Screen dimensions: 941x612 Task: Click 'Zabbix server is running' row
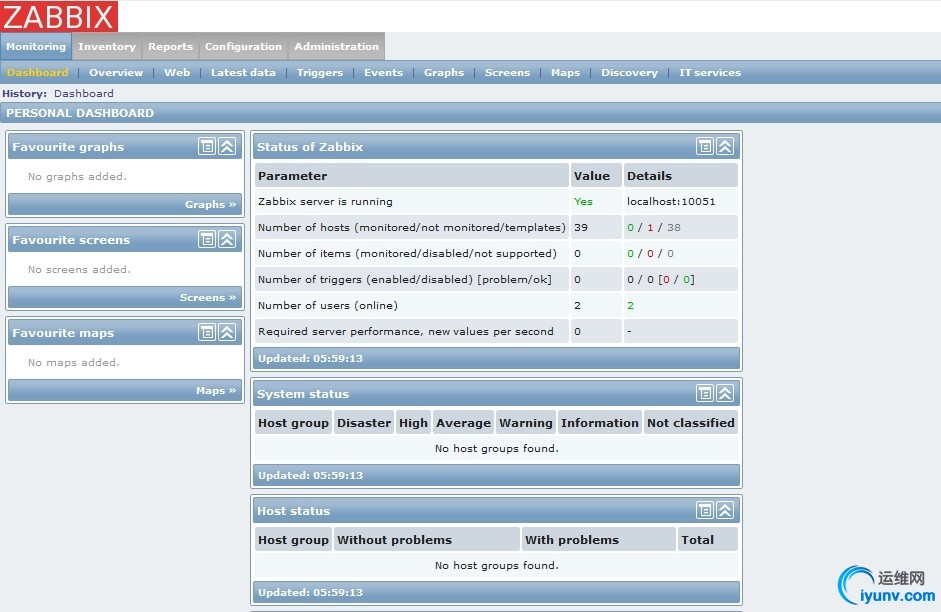496,202
